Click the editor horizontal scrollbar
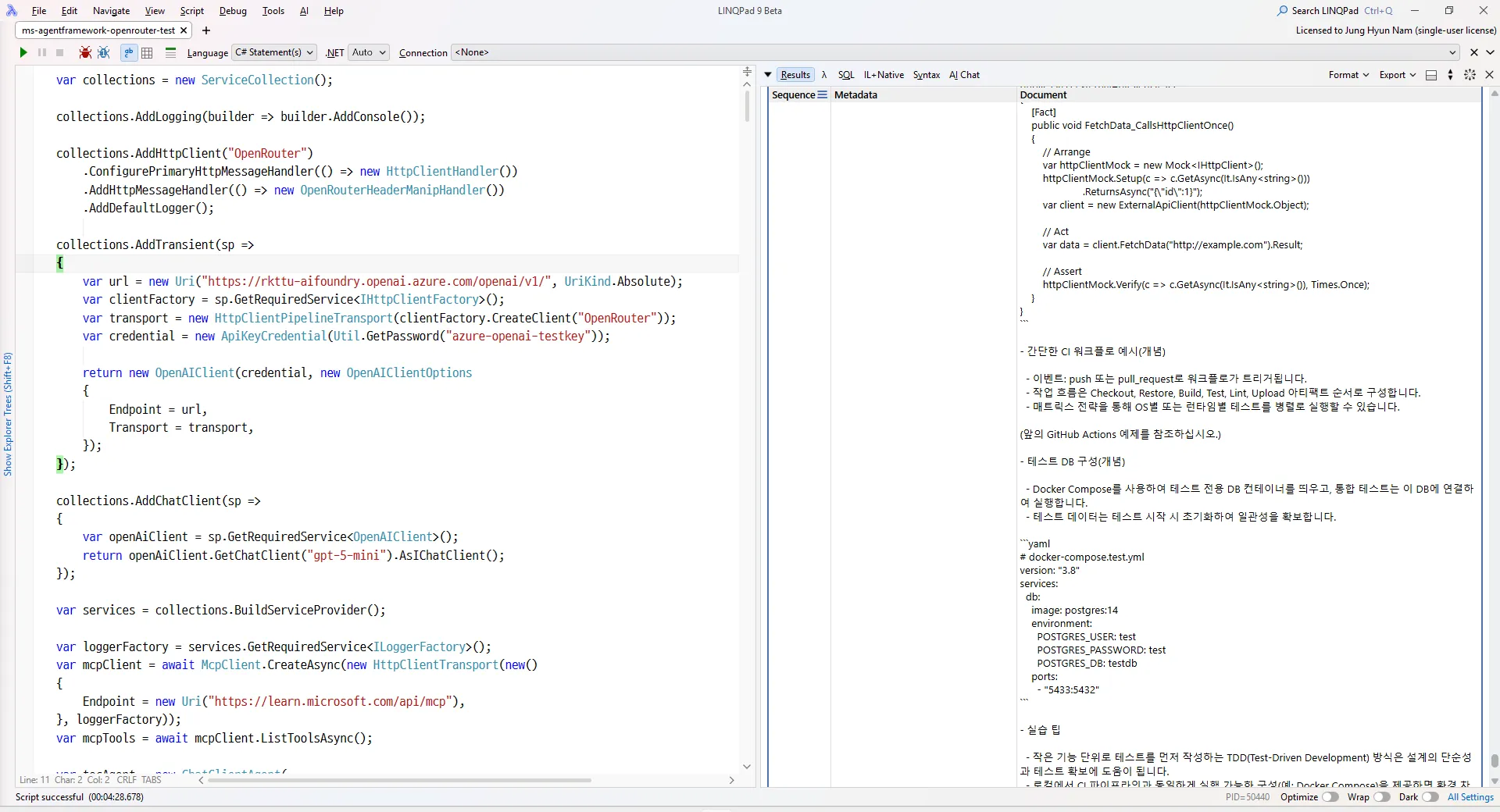Viewport: 1500px width, 812px height. point(398,780)
